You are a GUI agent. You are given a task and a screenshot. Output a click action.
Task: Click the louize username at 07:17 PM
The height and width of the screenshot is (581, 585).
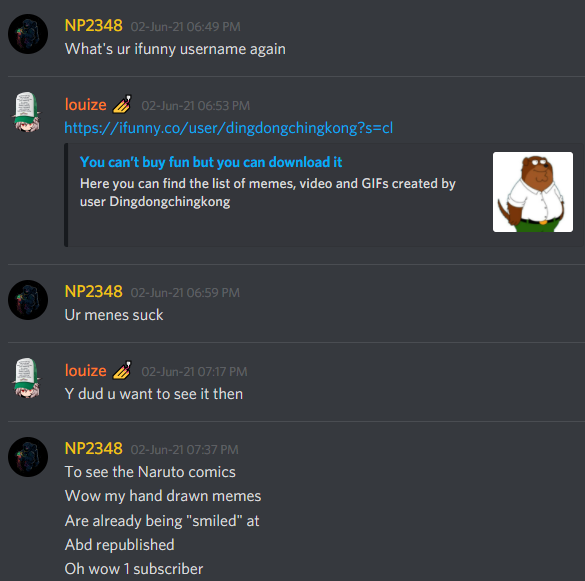(x=85, y=371)
